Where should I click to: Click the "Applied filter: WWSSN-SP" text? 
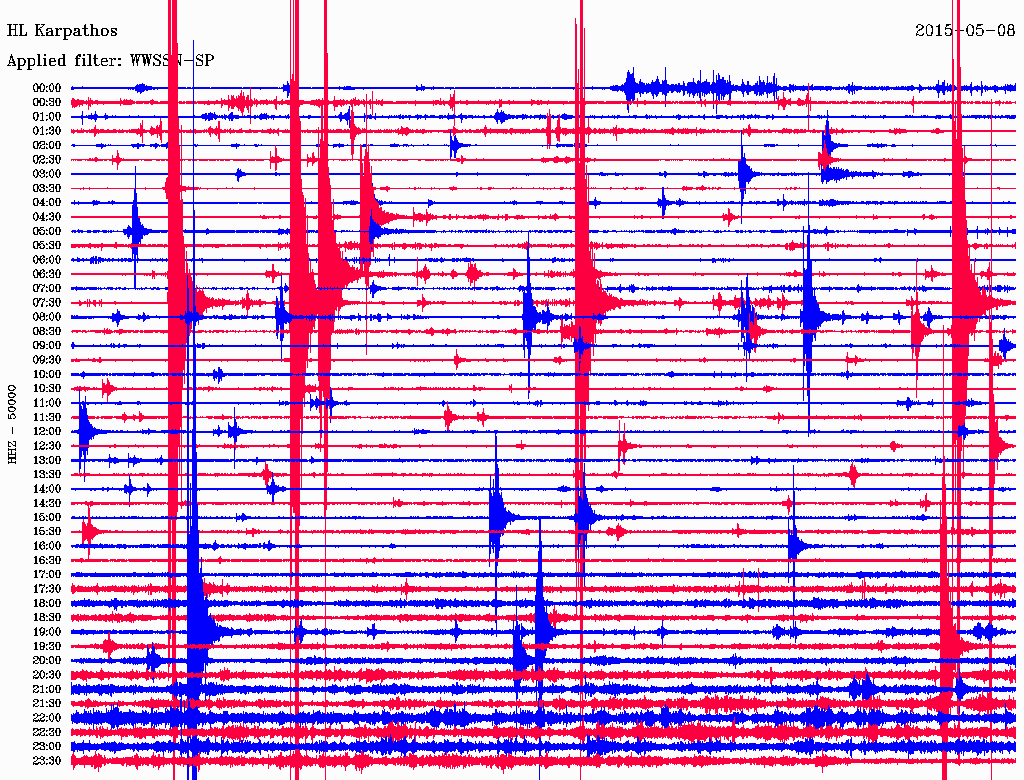tap(110, 61)
